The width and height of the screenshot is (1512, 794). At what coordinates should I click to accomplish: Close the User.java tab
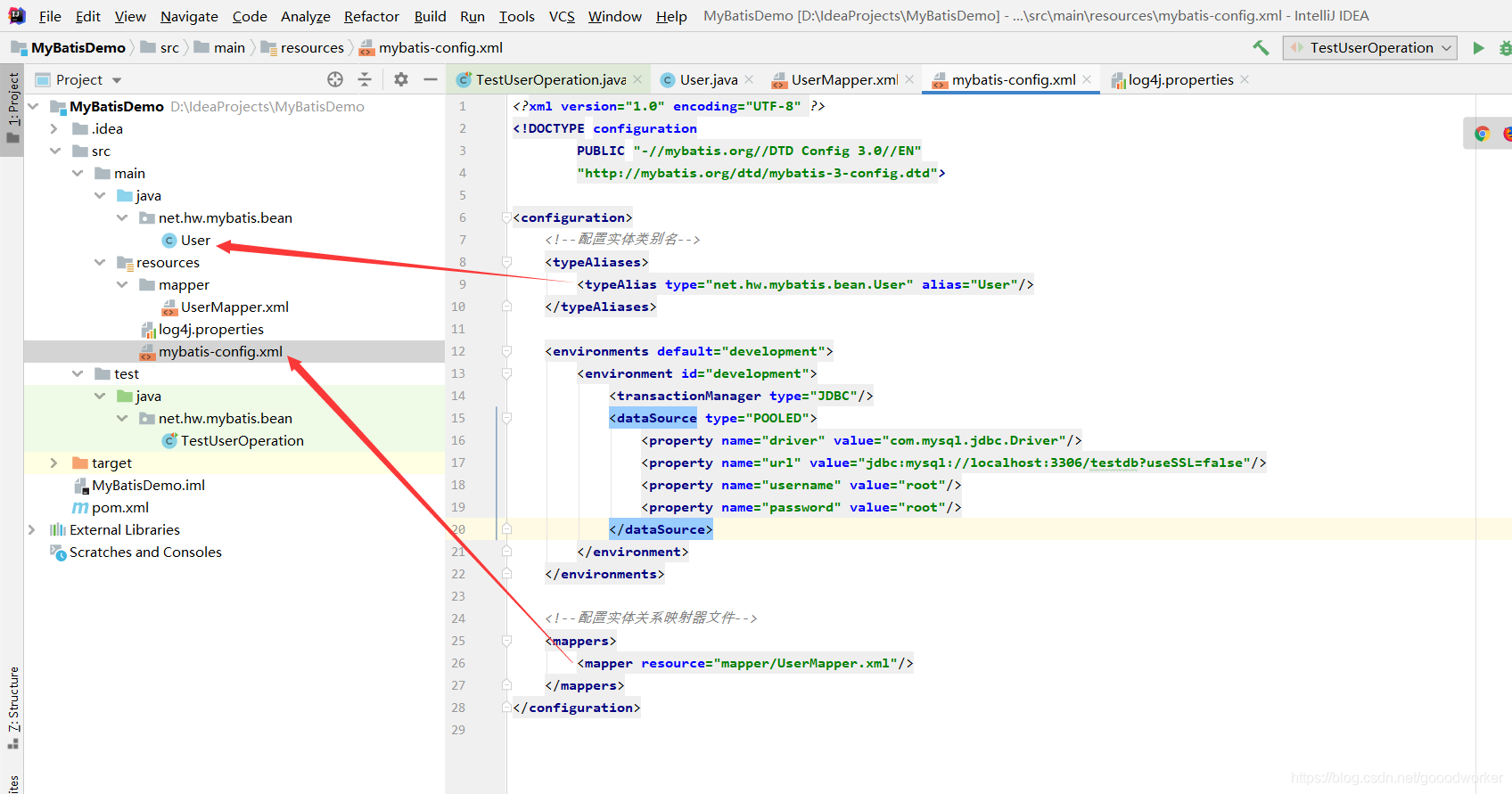click(749, 79)
